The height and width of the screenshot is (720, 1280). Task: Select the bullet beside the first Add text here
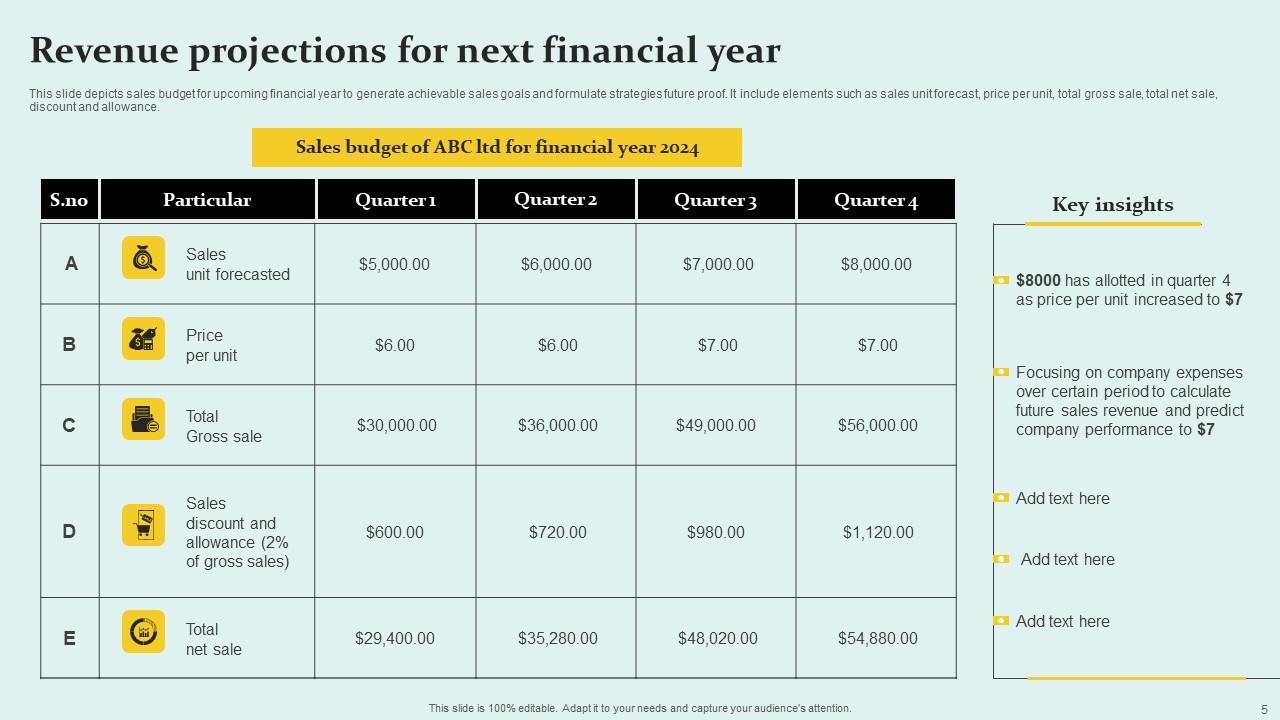(x=1001, y=498)
